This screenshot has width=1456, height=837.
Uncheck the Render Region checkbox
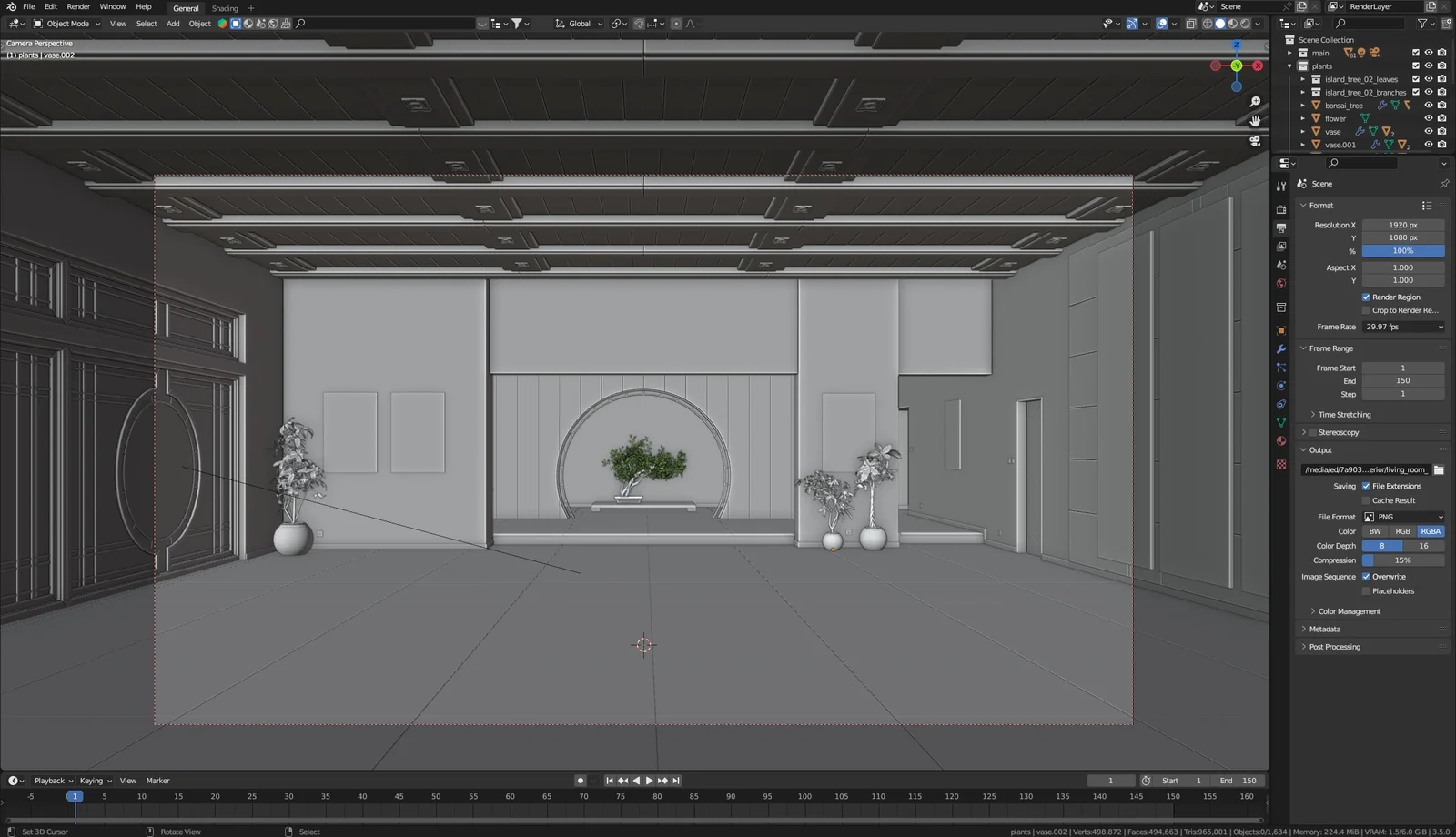coord(1366,297)
